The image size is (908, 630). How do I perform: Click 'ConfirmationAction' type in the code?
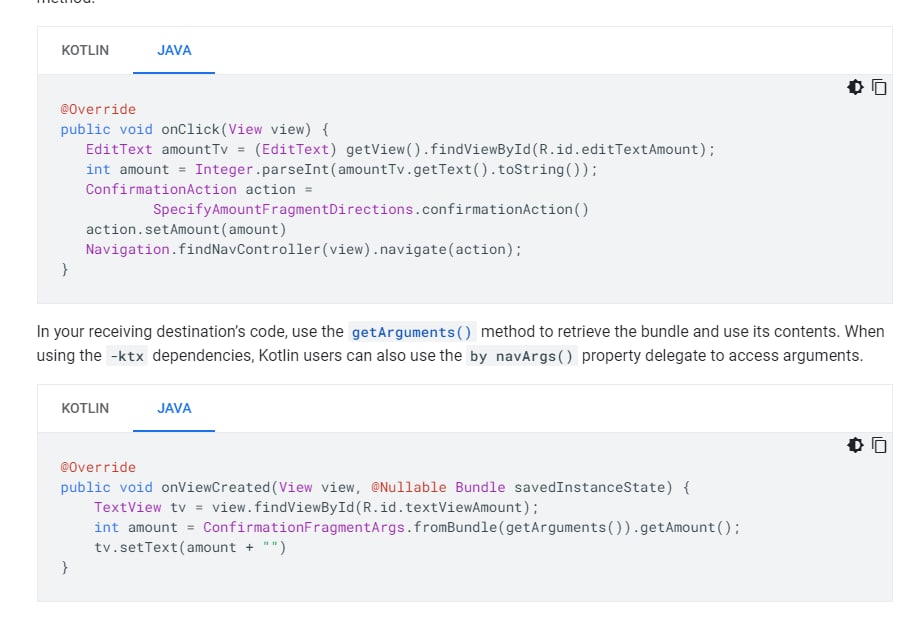pyautogui.click(x=161, y=189)
